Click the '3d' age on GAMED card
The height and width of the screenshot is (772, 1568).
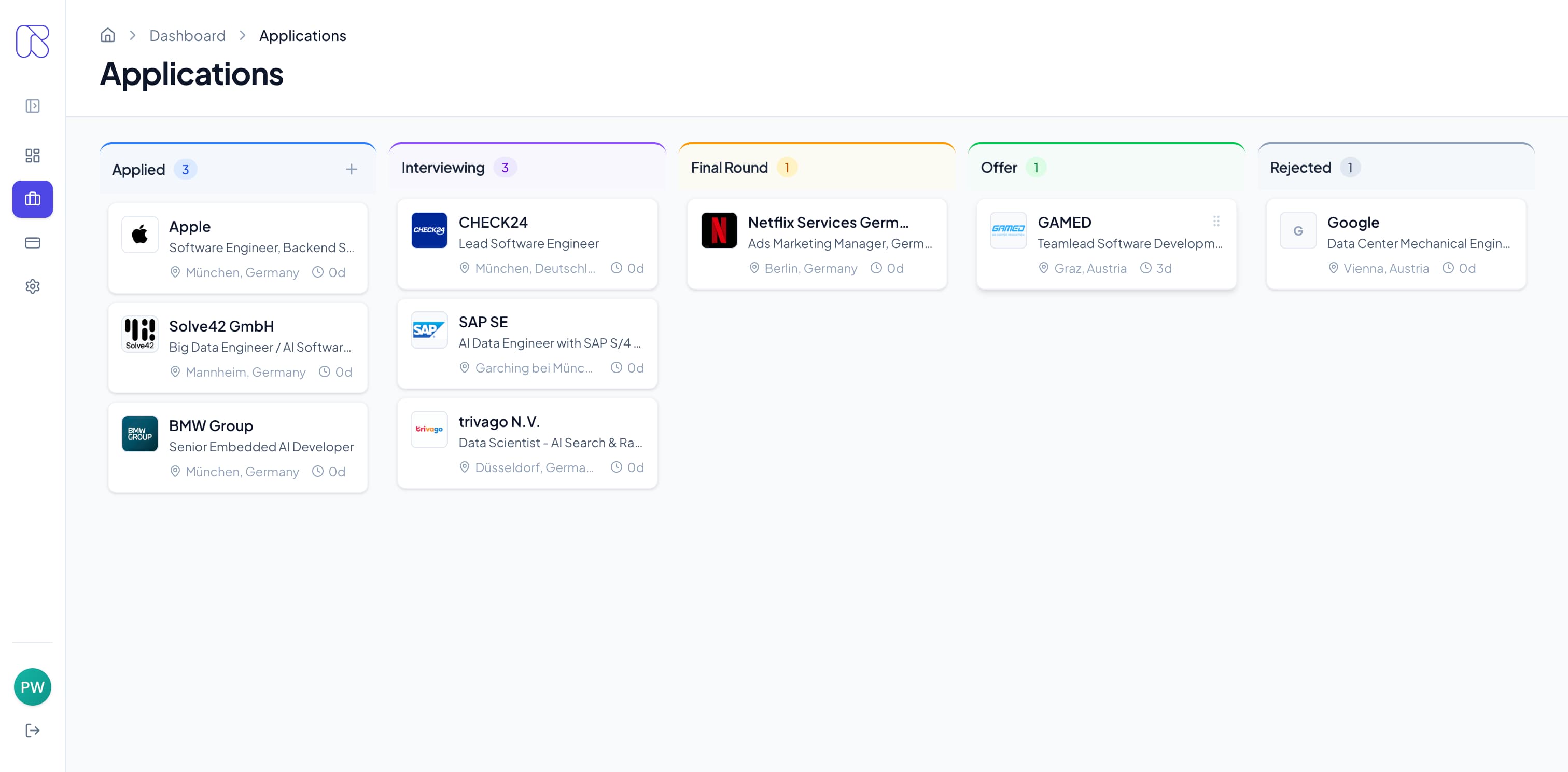[x=1165, y=268]
